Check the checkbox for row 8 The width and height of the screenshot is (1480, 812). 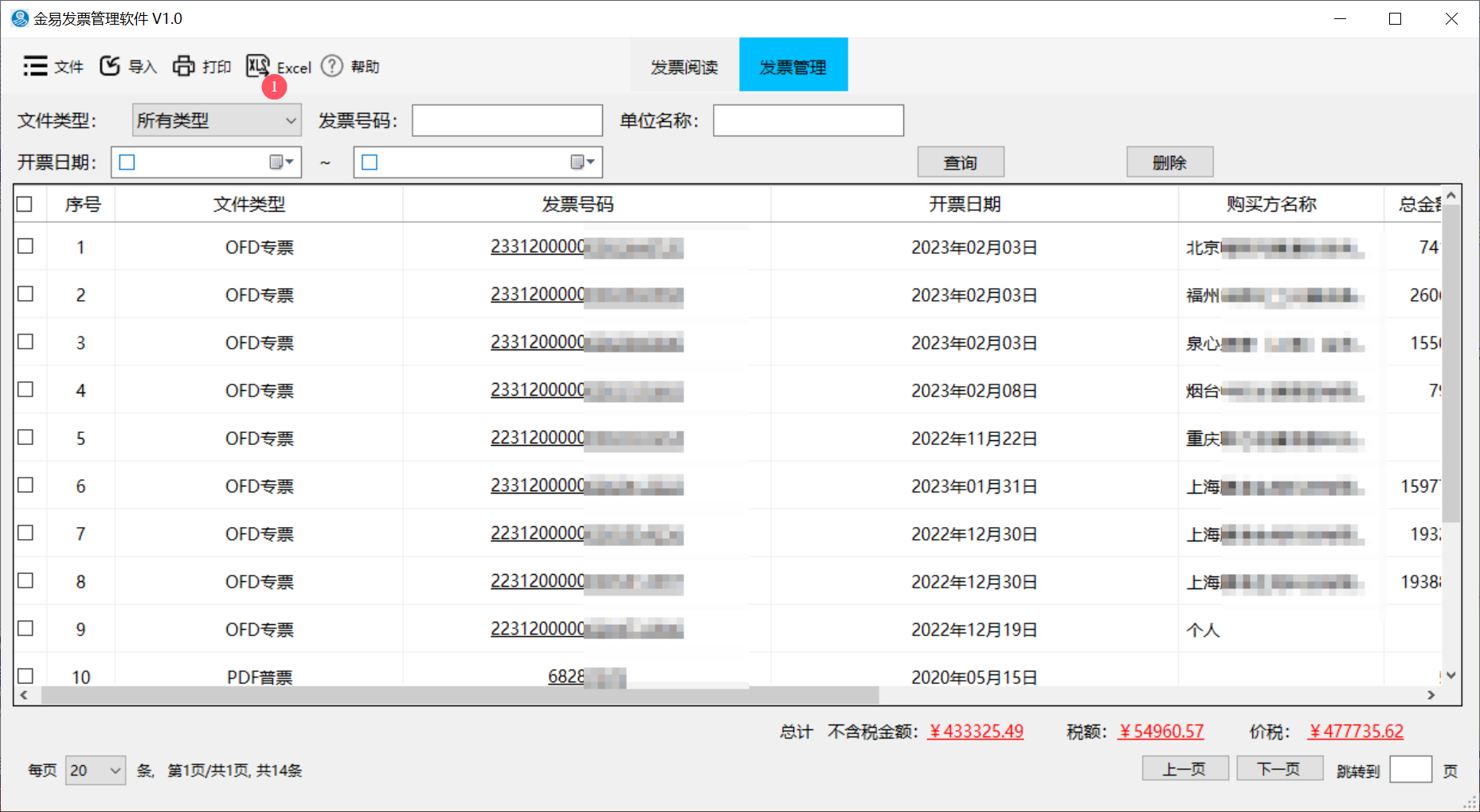[25, 581]
